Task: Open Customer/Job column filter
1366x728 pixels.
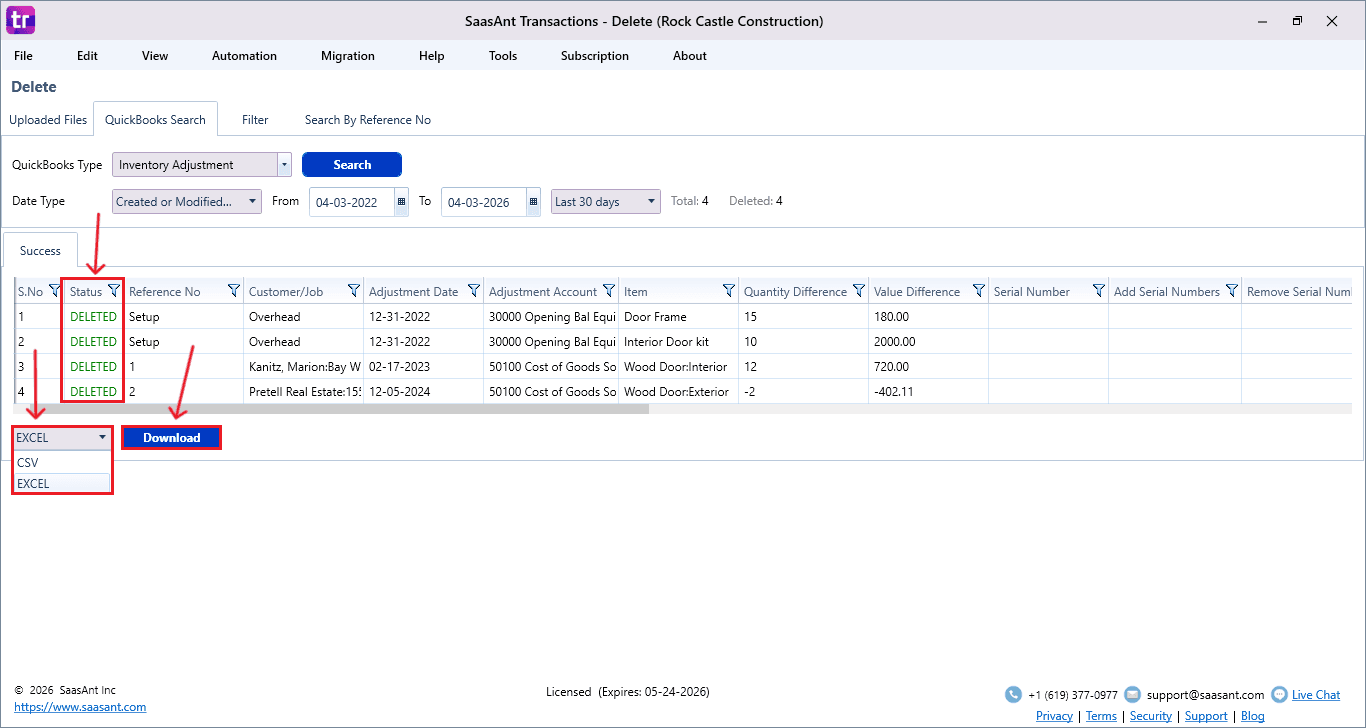Action: pos(354,291)
